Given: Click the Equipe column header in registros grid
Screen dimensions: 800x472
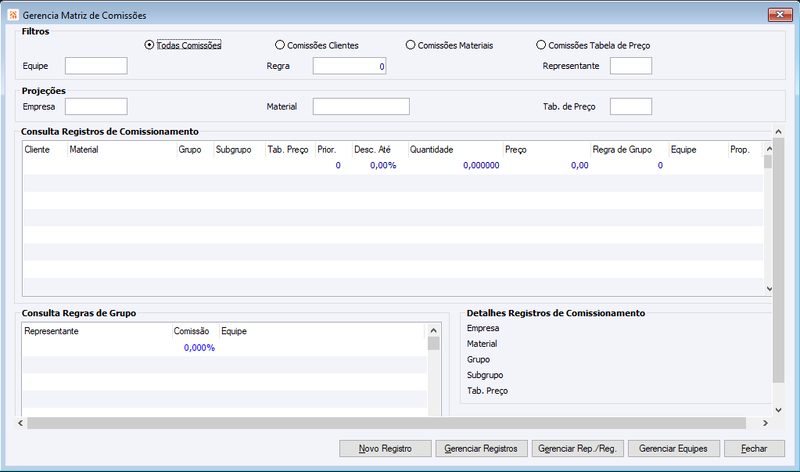Looking at the screenshot, I should pyautogui.click(x=698, y=150).
